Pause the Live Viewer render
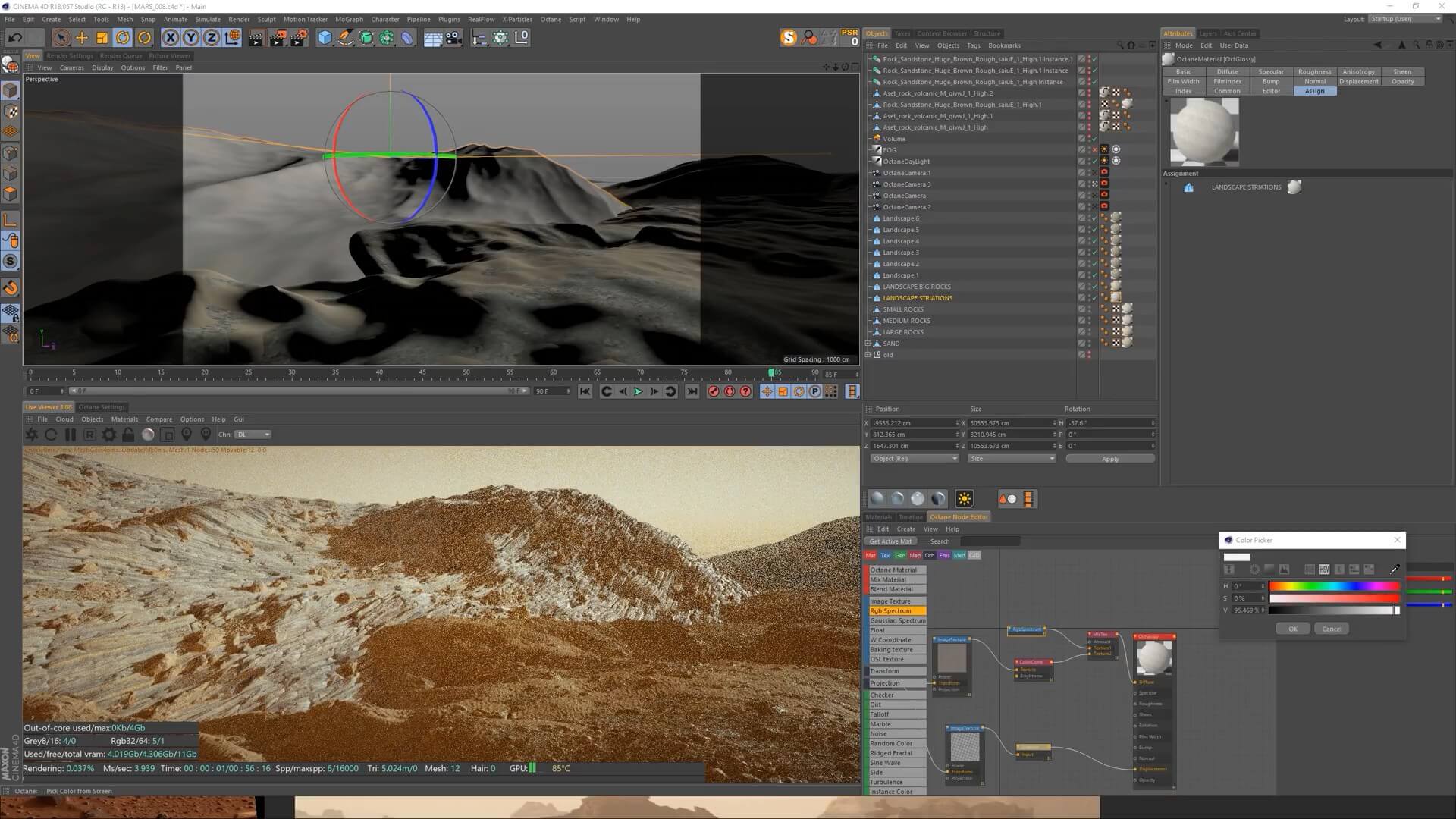This screenshot has width=1456, height=819. 71,435
